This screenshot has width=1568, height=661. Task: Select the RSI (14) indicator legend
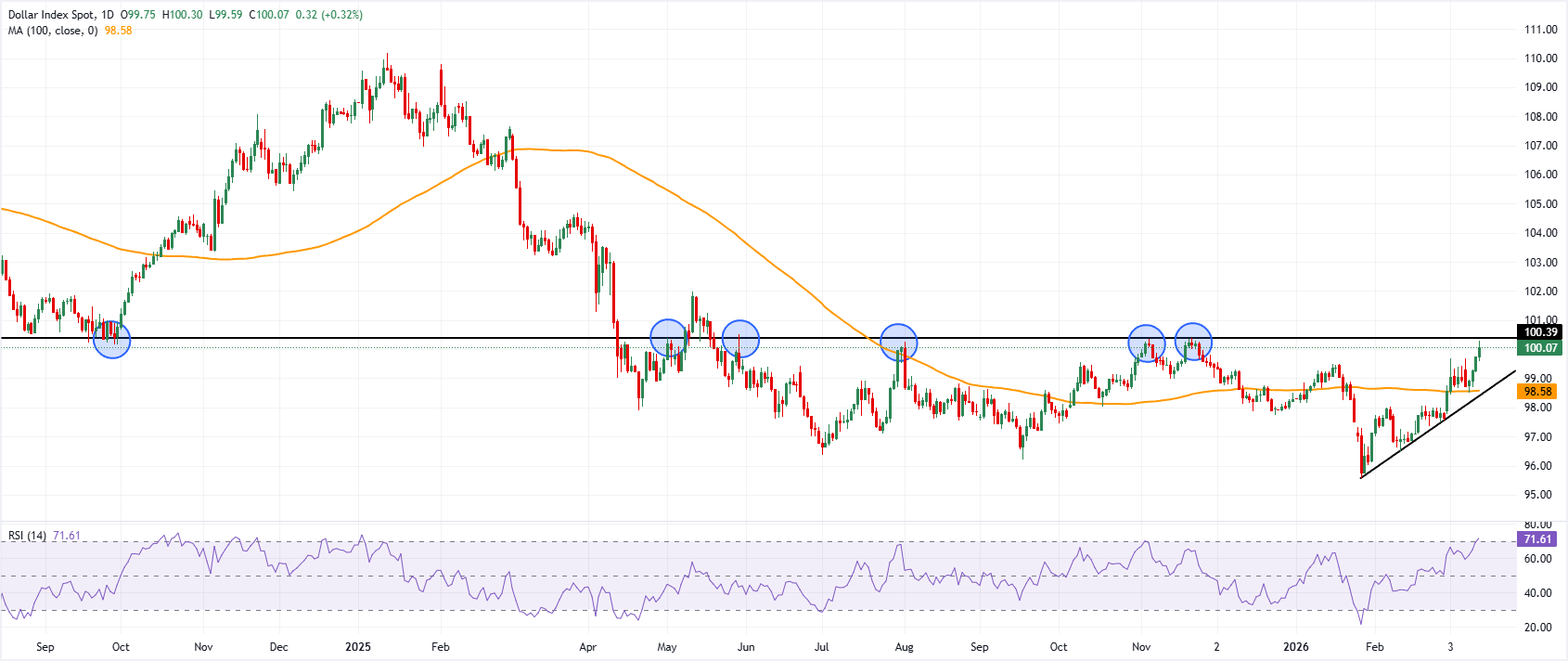coord(27,536)
